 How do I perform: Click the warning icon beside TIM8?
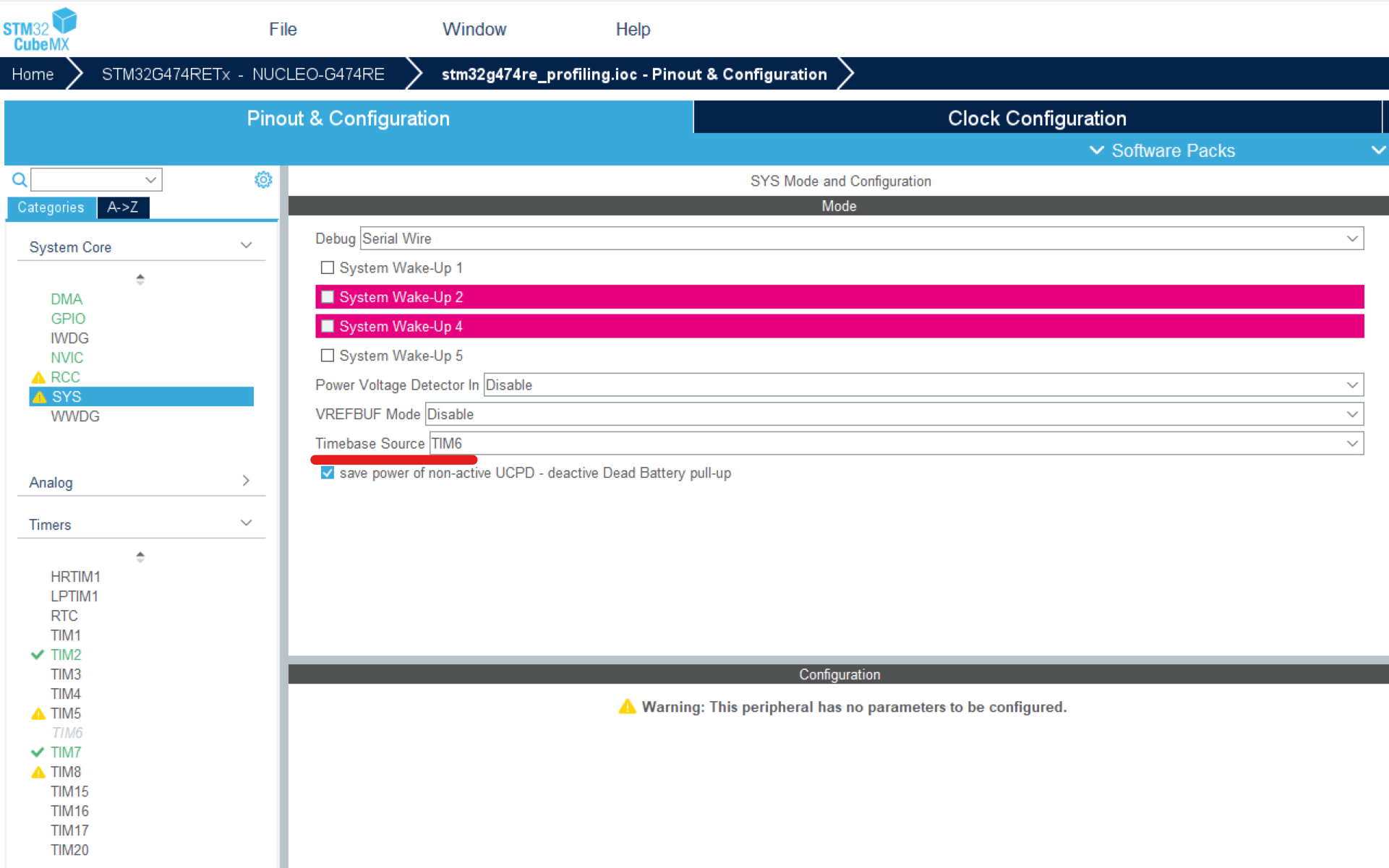[38, 772]
